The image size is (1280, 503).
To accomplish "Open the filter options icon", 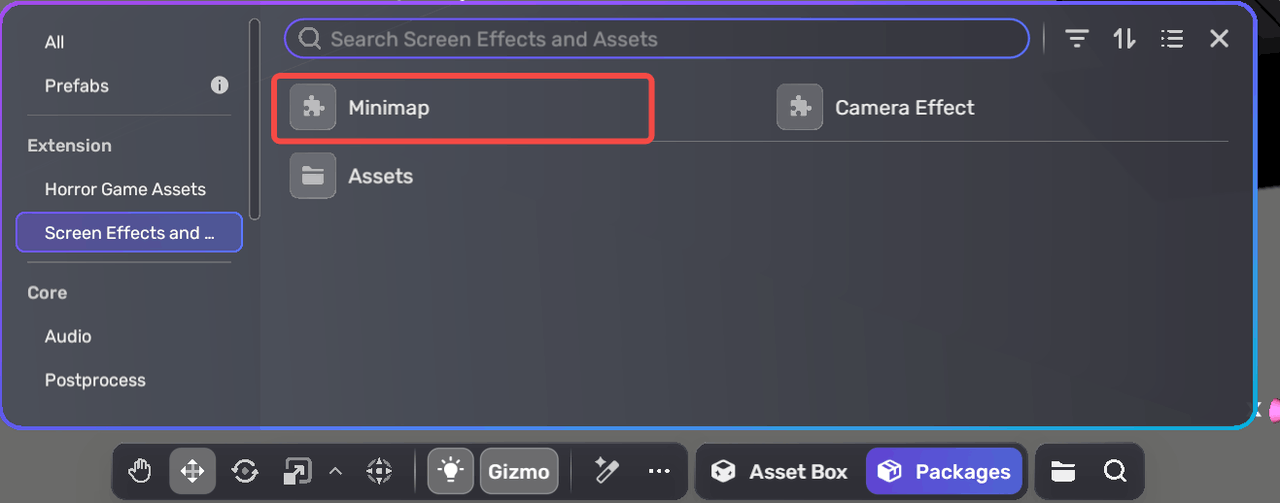I will 1076,39.
